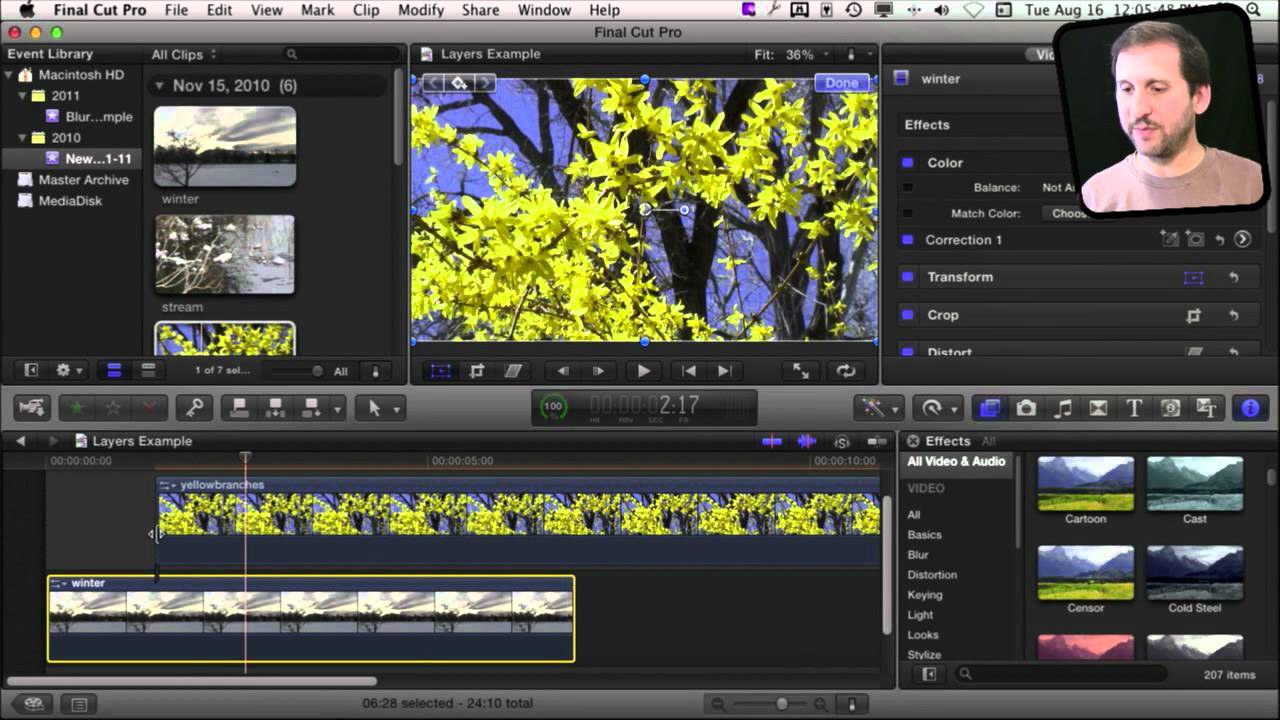Toggle viewer full-screen playback arrows
Image resolution: width=1280 pixels, height=720 pixels.
coord(801,371)
